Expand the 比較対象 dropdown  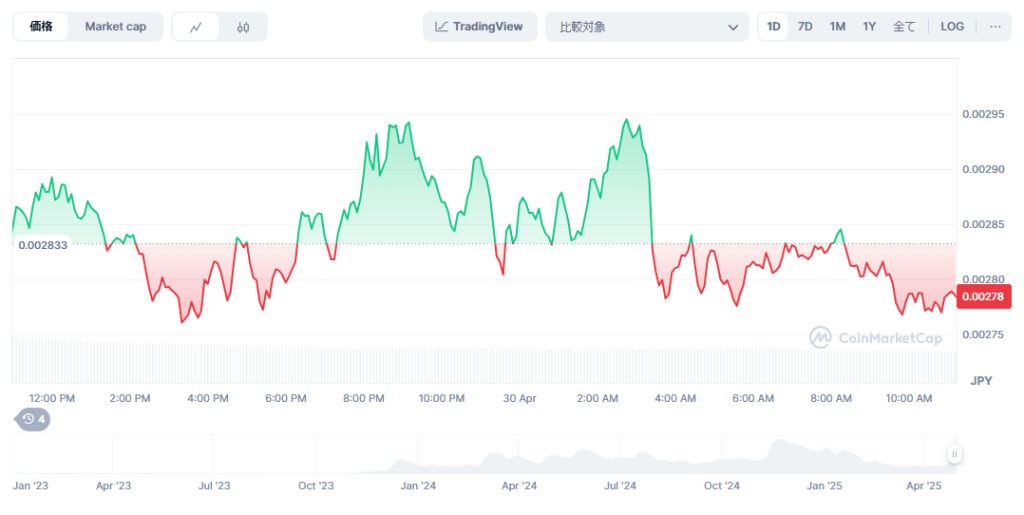[646, 27]
